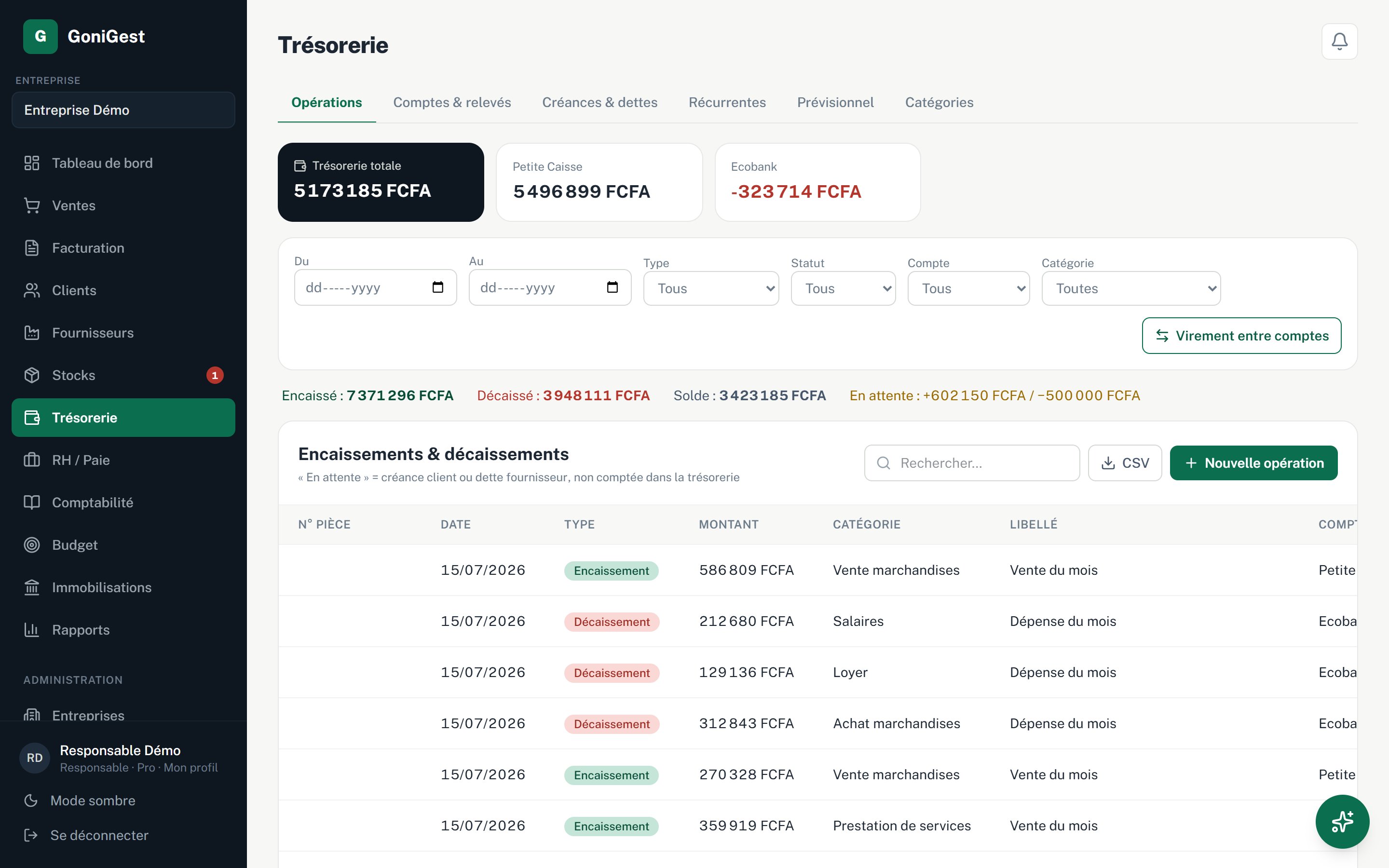Image resolution: width=1389 pixels, height=868 pixels.
Task: Click the Ventes shopping cart icon
Action: pos(31,205)
